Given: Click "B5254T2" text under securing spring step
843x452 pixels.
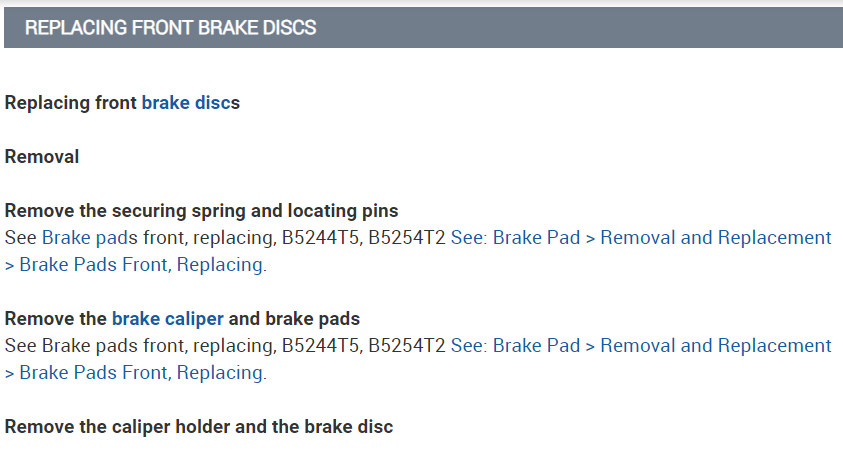Looking at the screenshot, I should tap(406, 238).
